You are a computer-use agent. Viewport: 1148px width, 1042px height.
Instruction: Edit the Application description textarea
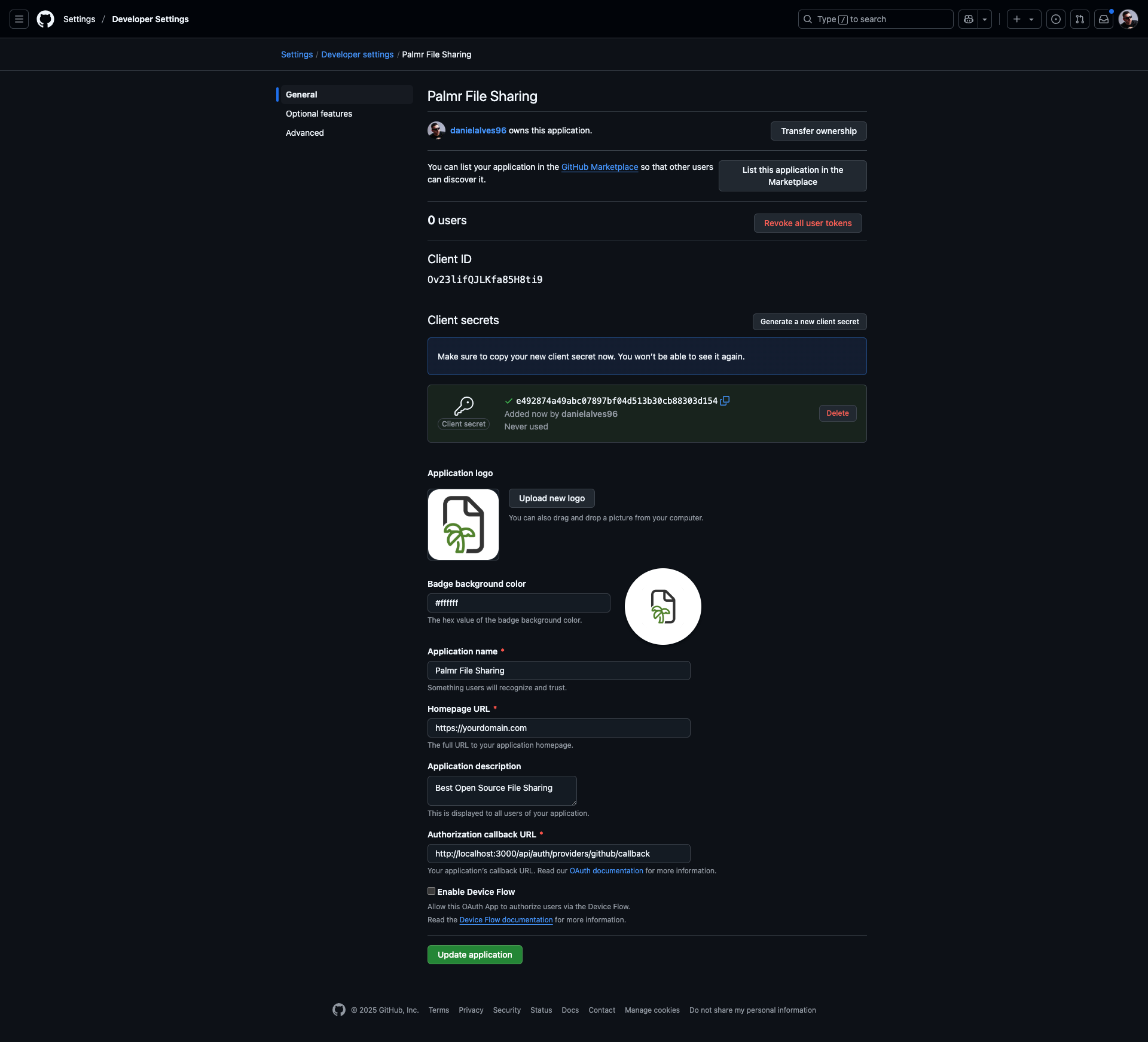tap(502, 791)
